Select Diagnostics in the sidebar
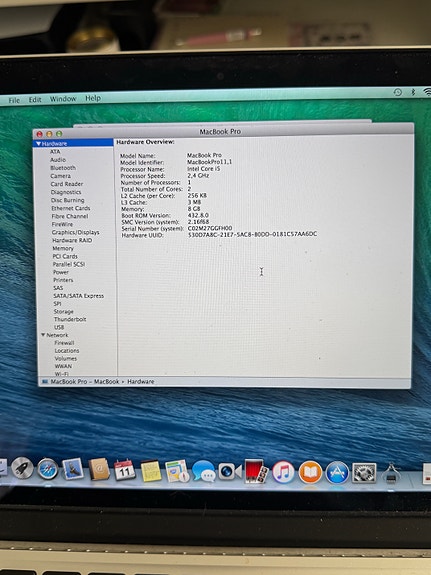 coord(66,192)
